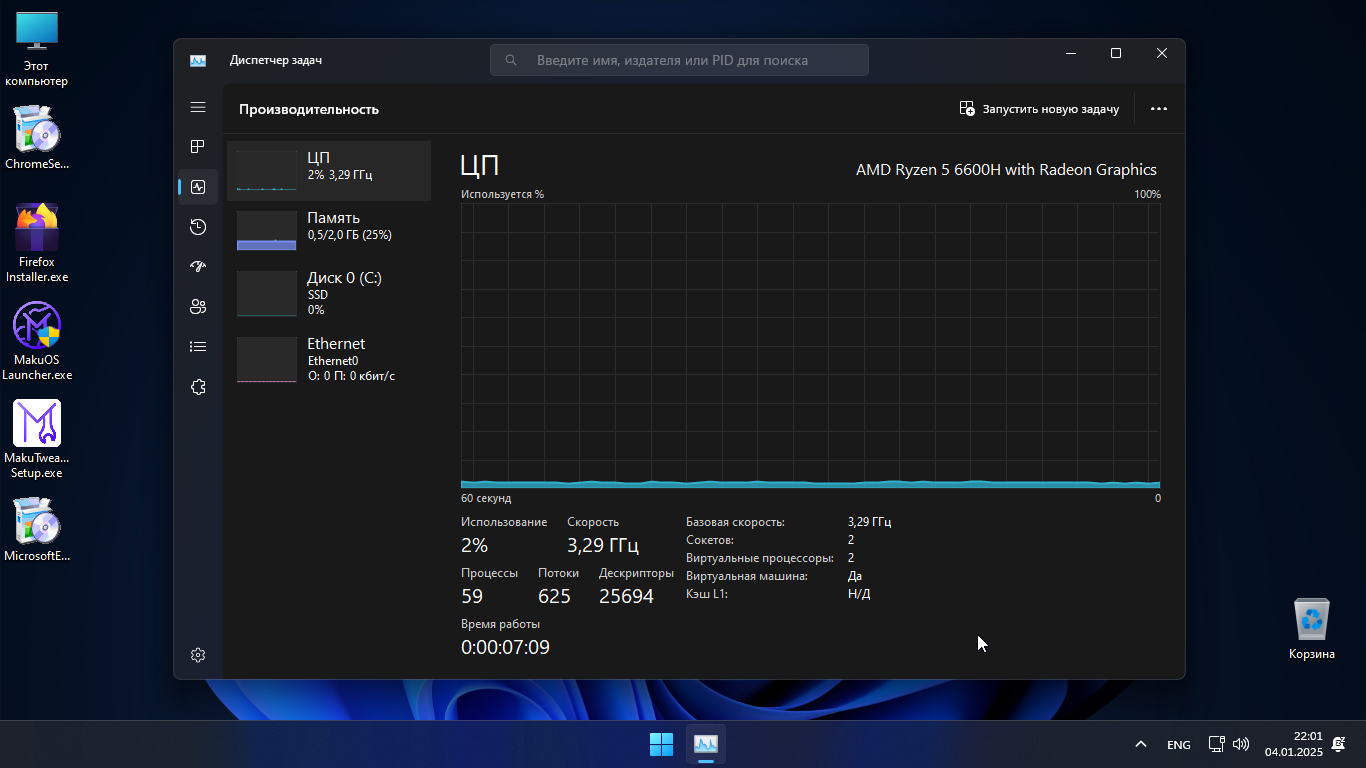This screenshot has width=1366, height=768.
Task: Select the ЦП resource in performance list
Action: [x=329, y=171]
